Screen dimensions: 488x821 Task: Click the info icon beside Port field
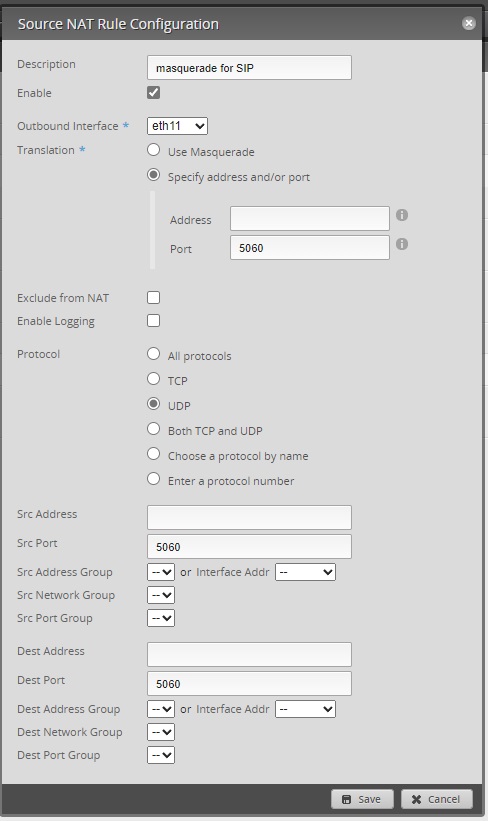[x=402, y=245]
